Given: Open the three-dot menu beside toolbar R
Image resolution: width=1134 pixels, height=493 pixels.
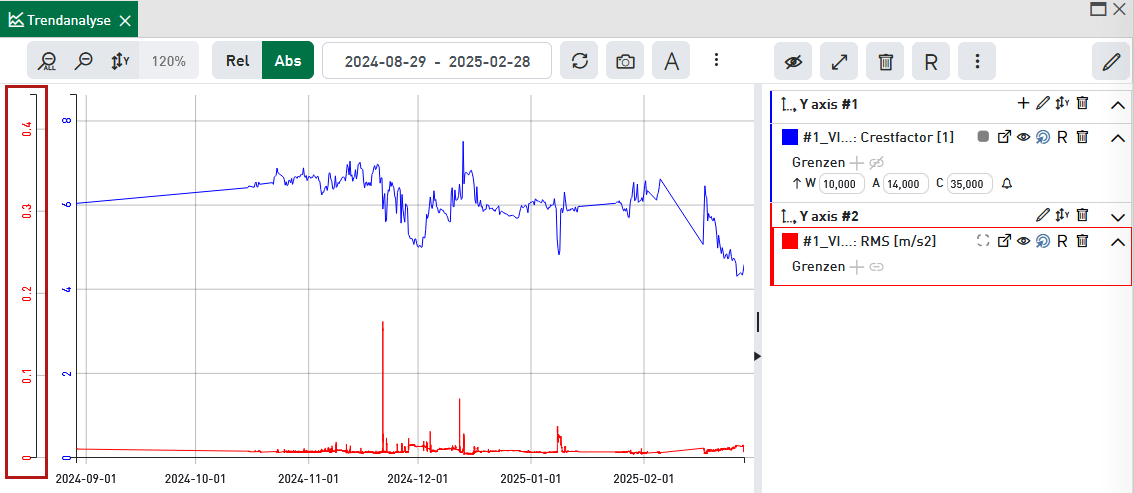Looking at the screenshot, I should point(977,61).
